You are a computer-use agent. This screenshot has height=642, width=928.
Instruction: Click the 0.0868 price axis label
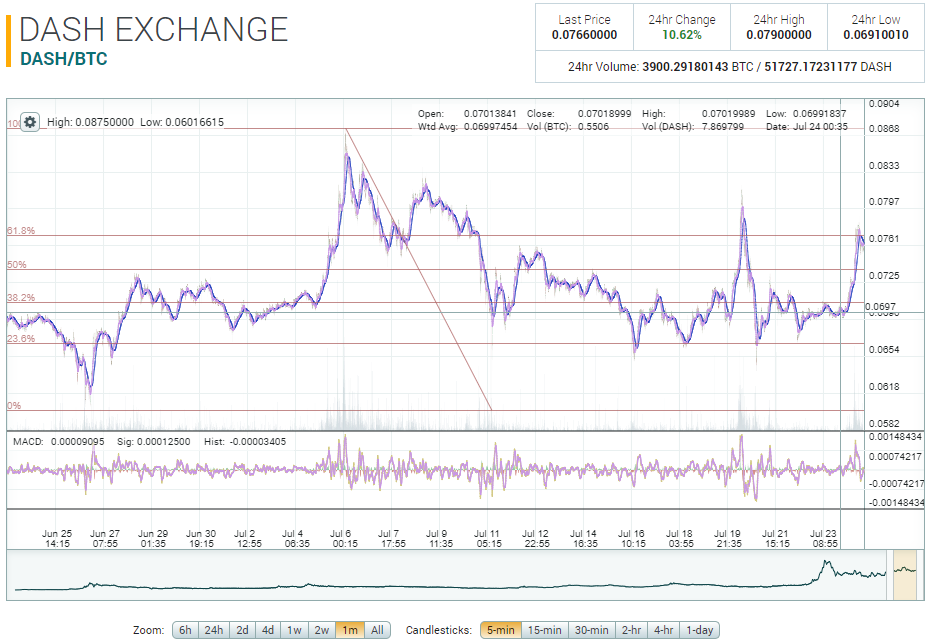pos(884,128)
